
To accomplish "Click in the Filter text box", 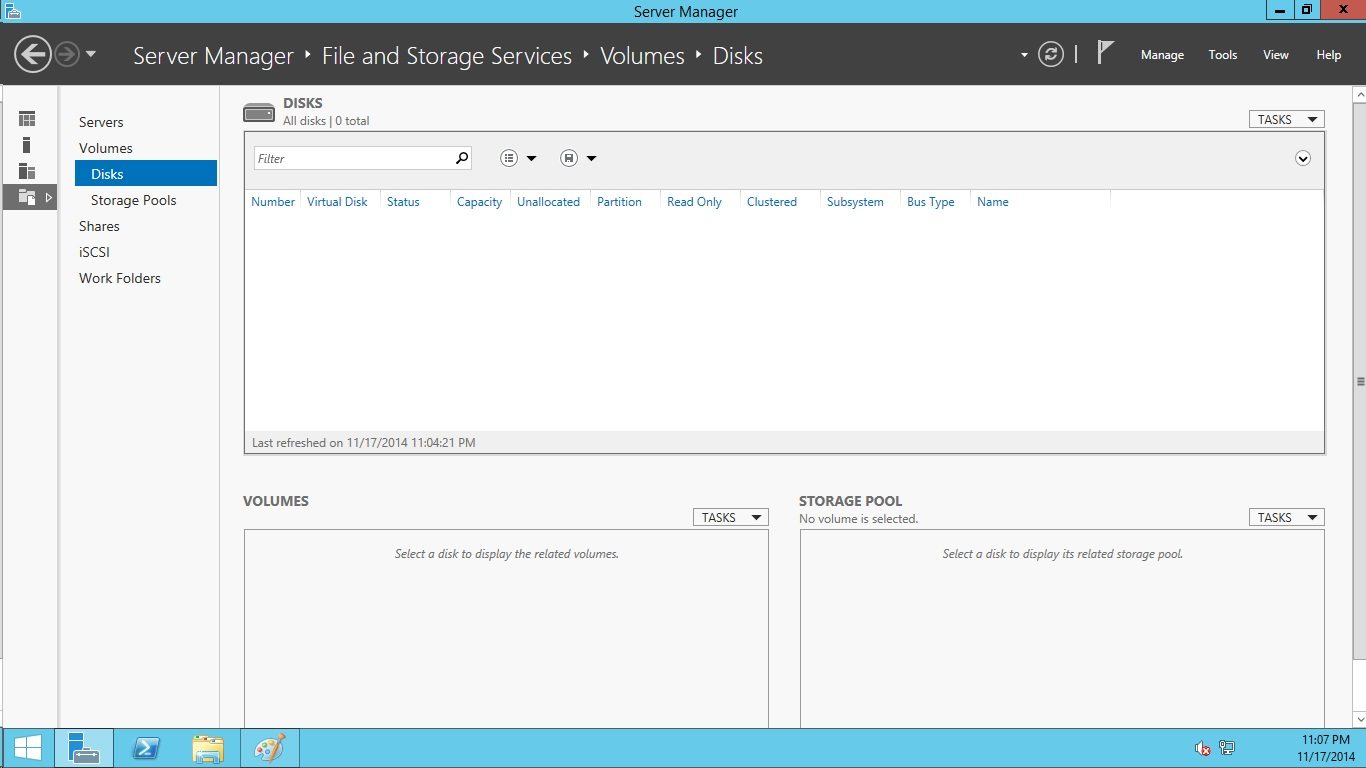I will [353, 158].
